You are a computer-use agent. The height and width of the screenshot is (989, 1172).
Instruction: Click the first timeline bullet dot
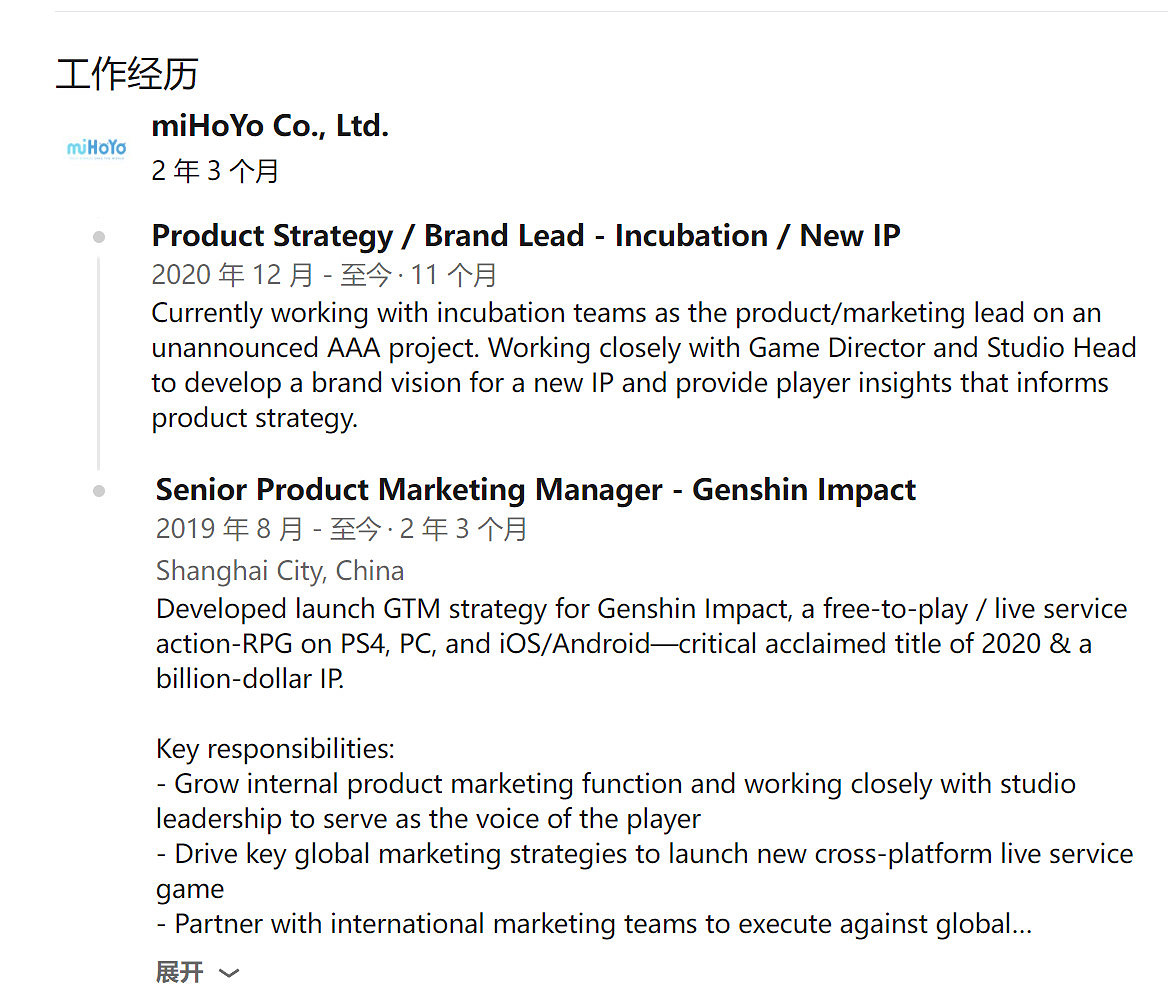coord(99,237)
